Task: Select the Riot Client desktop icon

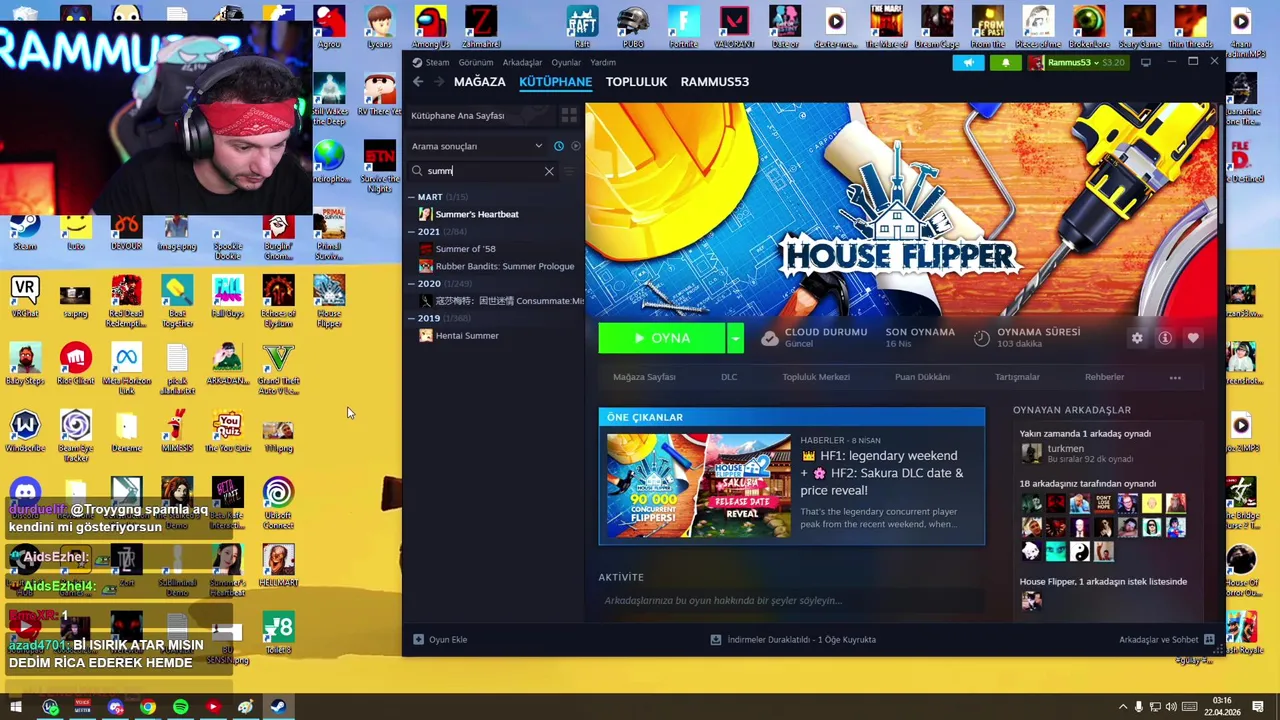Action: [x=76, y=364]
